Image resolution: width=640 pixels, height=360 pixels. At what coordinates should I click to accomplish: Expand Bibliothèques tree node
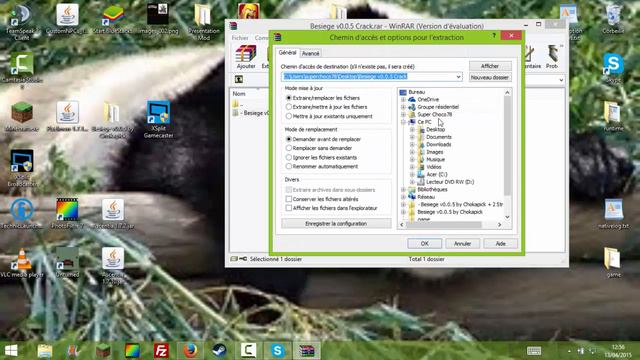[x=403, y=190]
